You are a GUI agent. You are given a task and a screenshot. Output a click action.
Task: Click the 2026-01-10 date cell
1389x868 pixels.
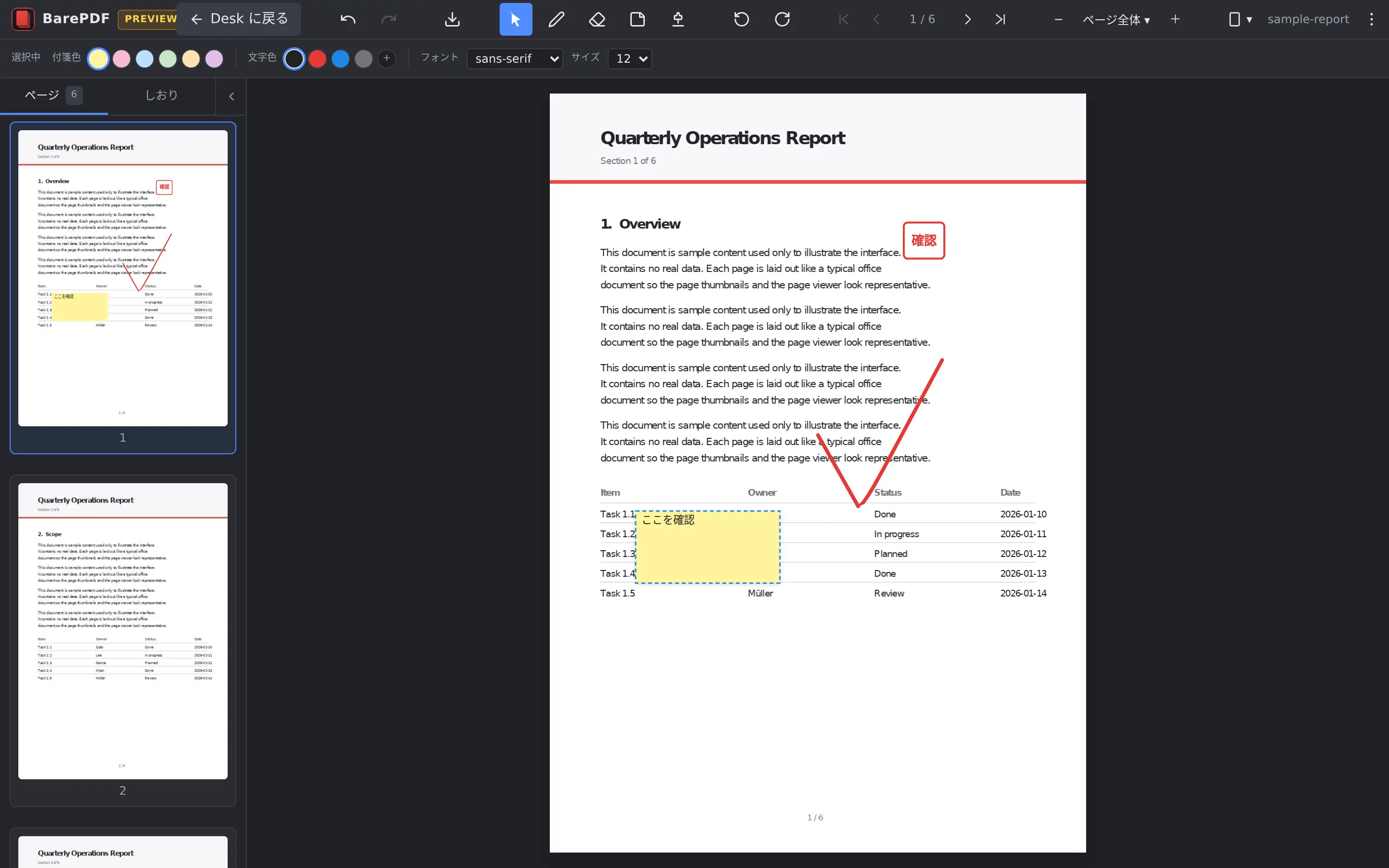click(x=1023, y=515)
